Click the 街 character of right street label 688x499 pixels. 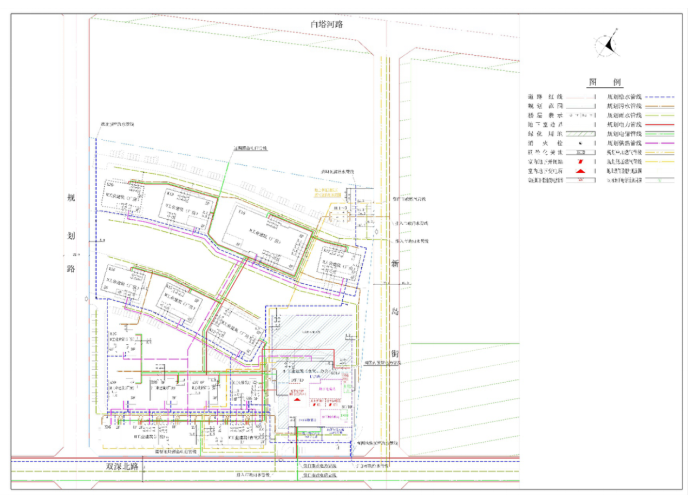(395, 353)
